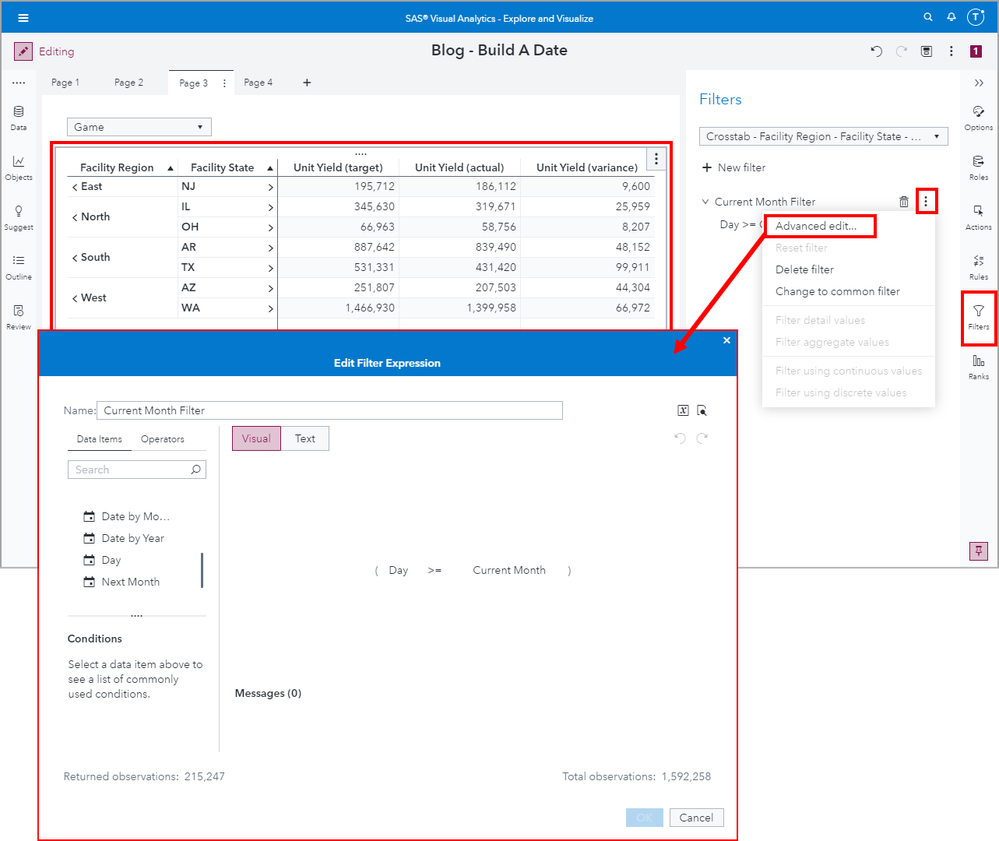Cancel the Edit Filter Expression dialog
Image resolution: width=999 pixels, height=841 pixels.
click(x=696, y=817)
